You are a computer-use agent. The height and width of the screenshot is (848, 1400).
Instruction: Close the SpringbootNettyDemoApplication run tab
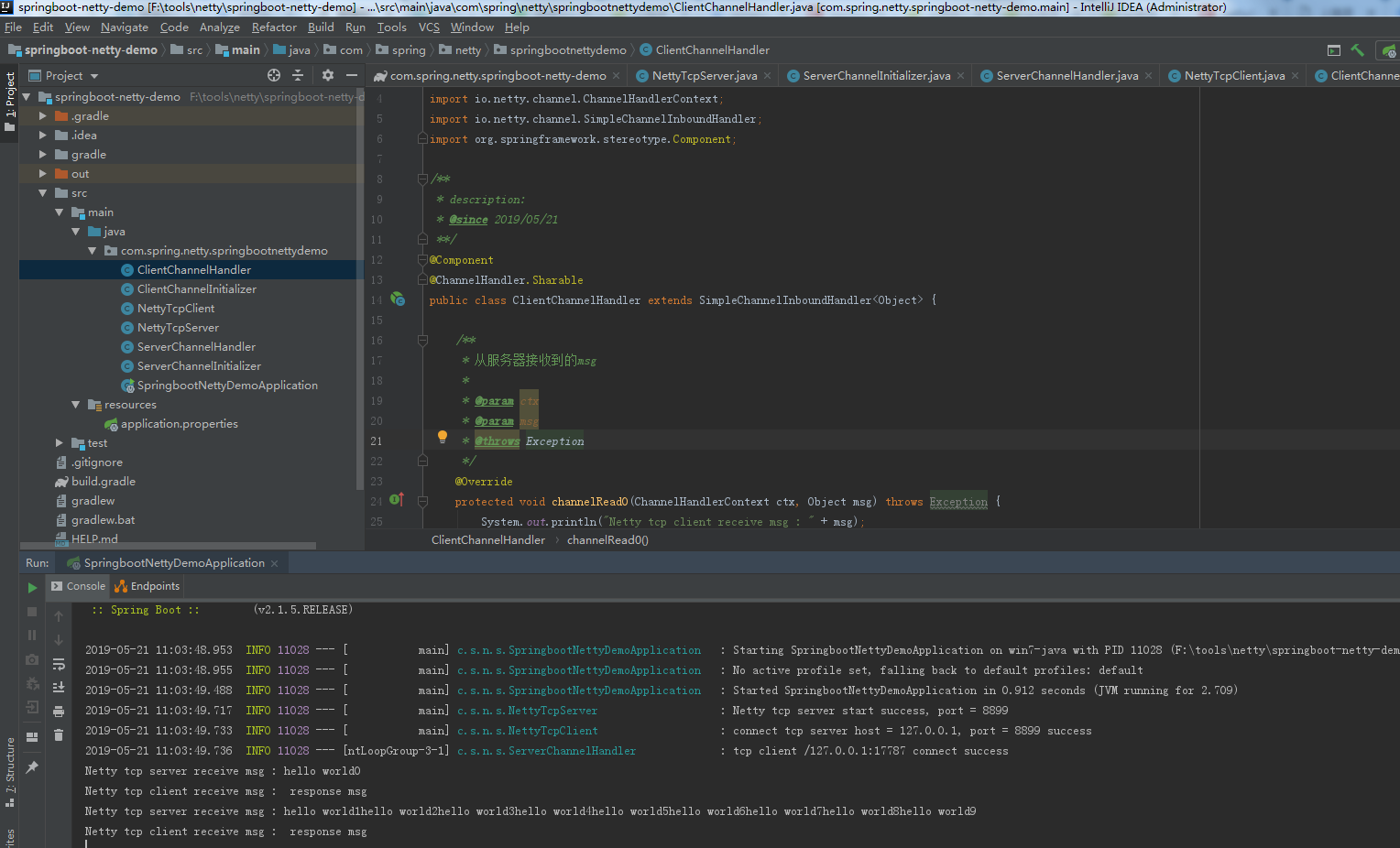(274, 563)
